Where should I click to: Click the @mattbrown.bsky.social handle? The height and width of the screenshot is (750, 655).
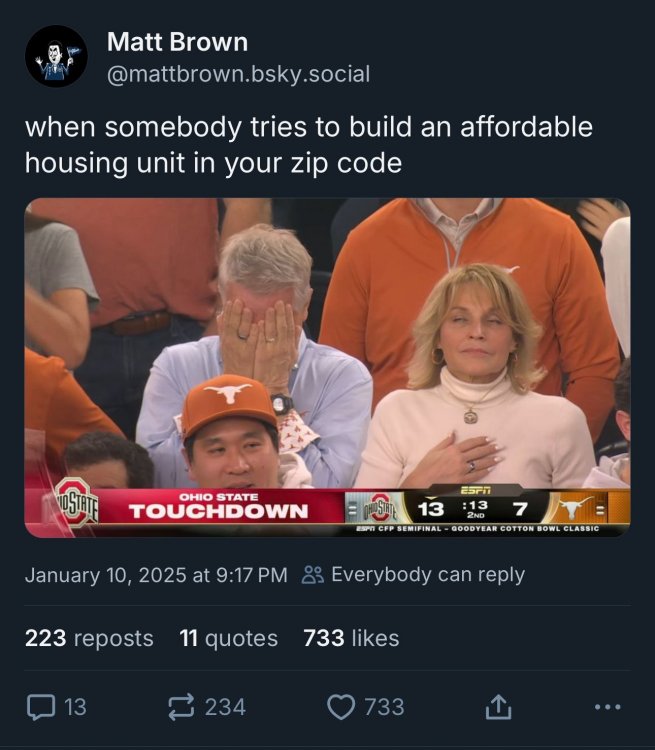pyautogui.click(x=238, y=74)
